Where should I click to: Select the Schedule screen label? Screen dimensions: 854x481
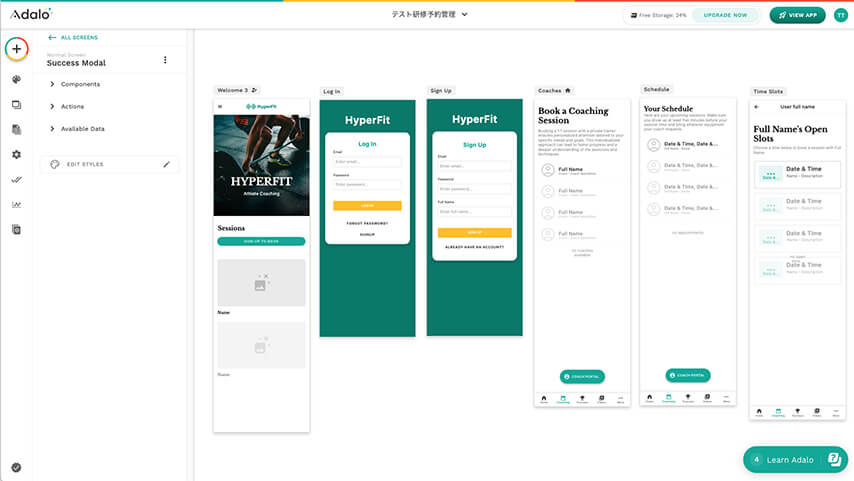pos(657,89)
